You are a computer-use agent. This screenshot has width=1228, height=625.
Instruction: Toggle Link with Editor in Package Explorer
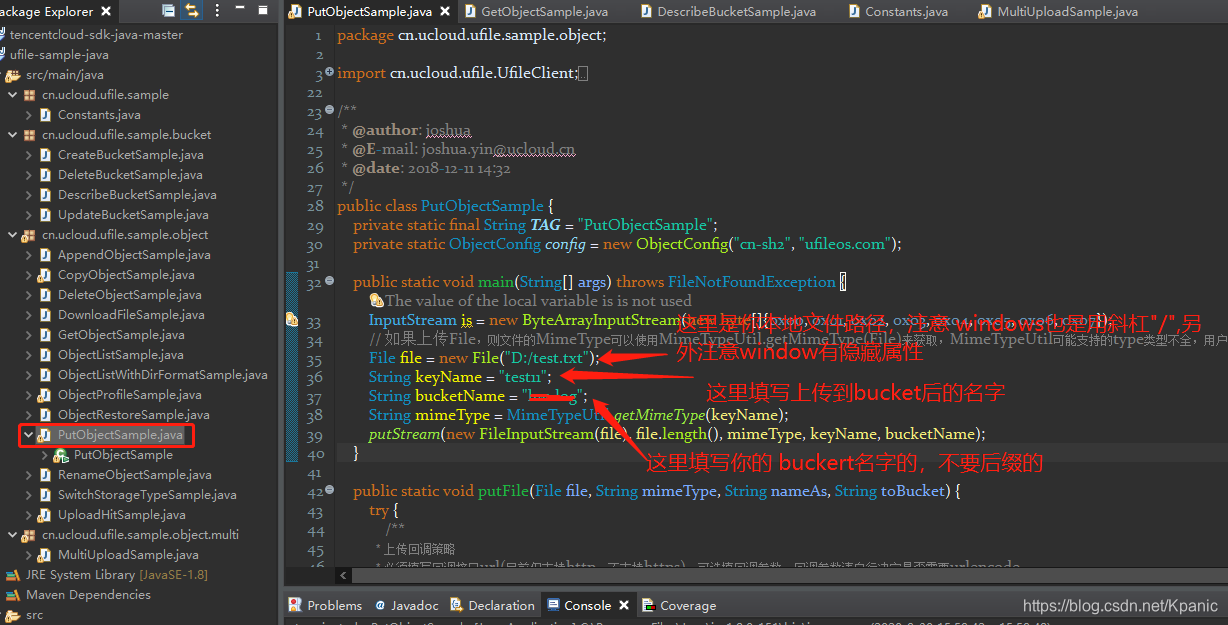191,12
